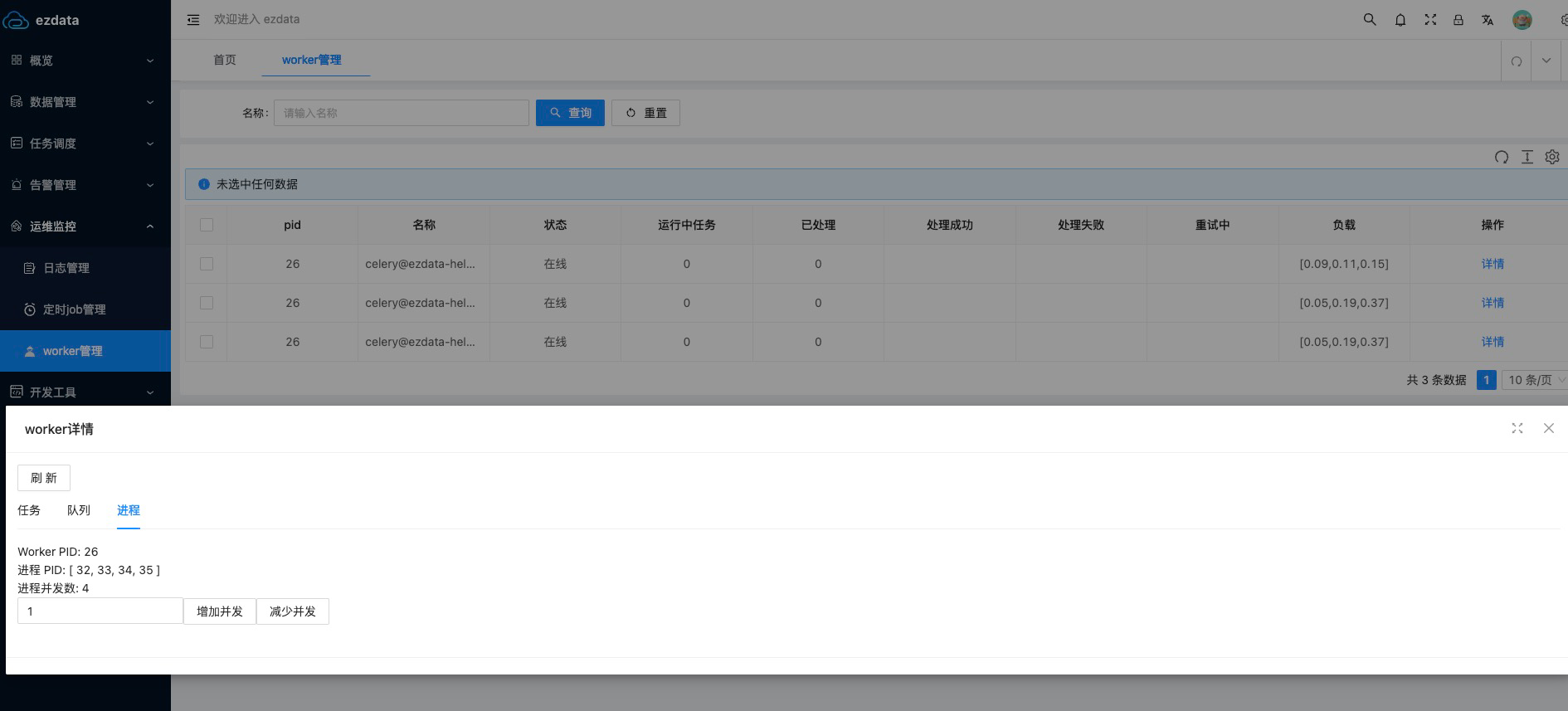Switch to the 队列 tab in the drawer
Viewport: 1568px width, 711px height.
click(x=79, y=510)
